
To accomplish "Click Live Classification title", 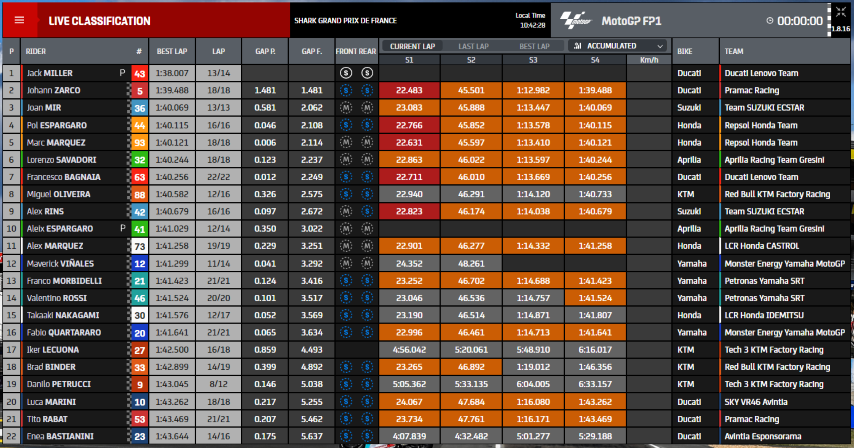I will (99, 21).
